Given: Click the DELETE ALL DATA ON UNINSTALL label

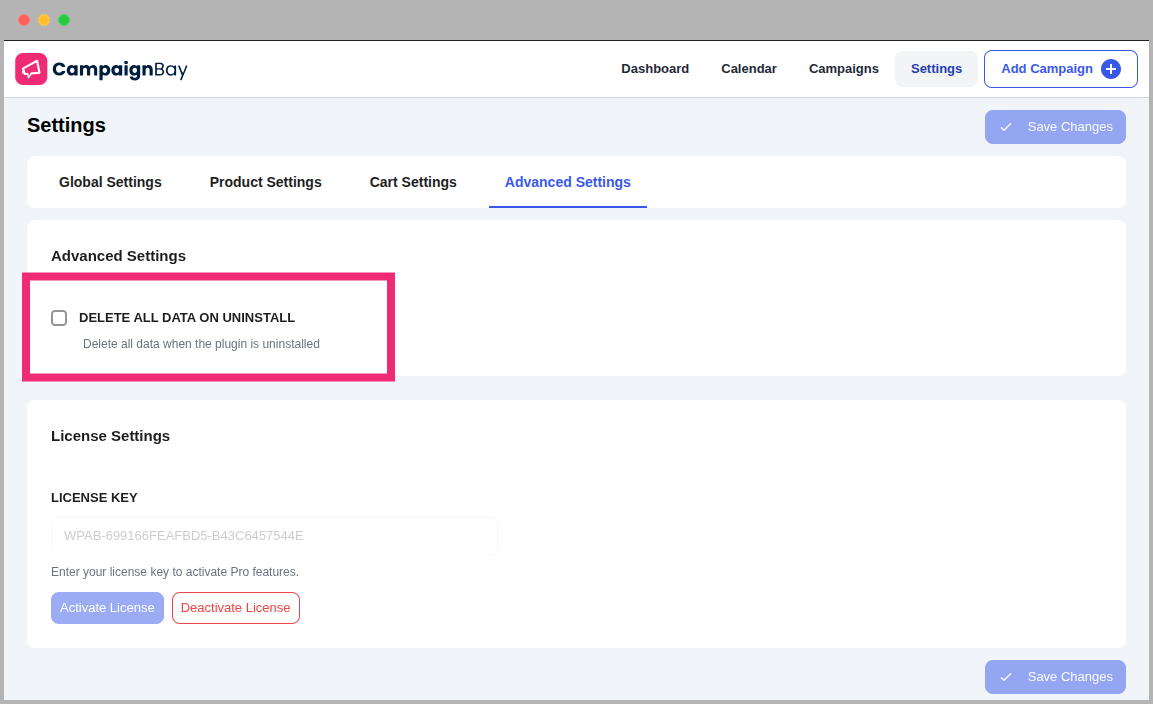Looking at the screenshot, I should [x=187, y=318].
